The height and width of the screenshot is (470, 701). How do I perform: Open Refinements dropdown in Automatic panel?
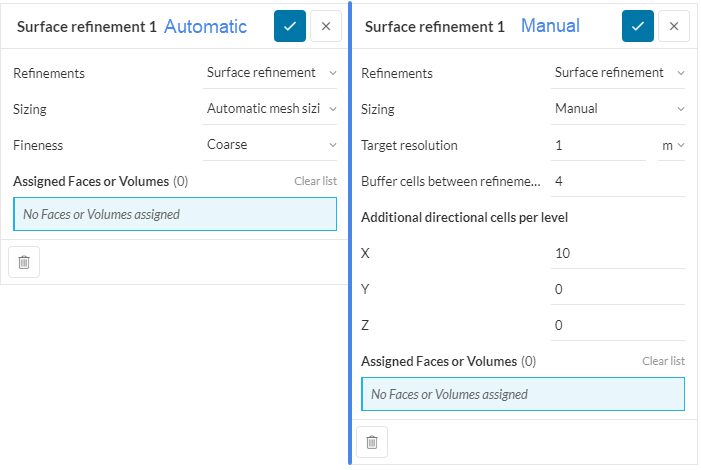click(x=271, y=73)
